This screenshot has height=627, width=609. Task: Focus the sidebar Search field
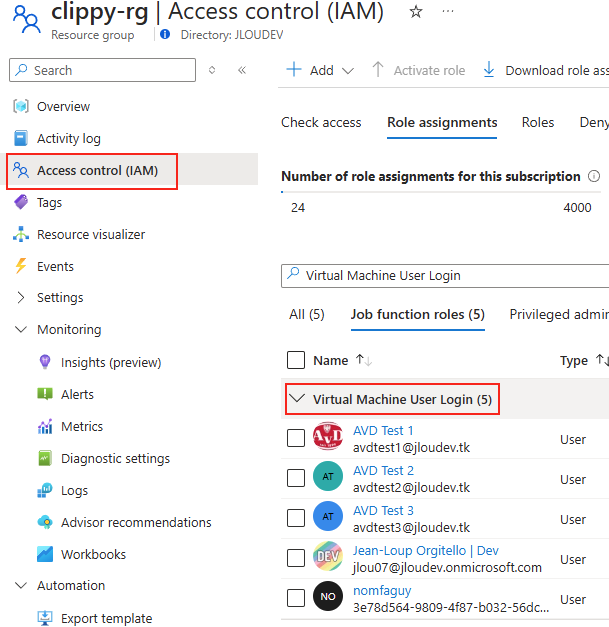coord(102,70)
